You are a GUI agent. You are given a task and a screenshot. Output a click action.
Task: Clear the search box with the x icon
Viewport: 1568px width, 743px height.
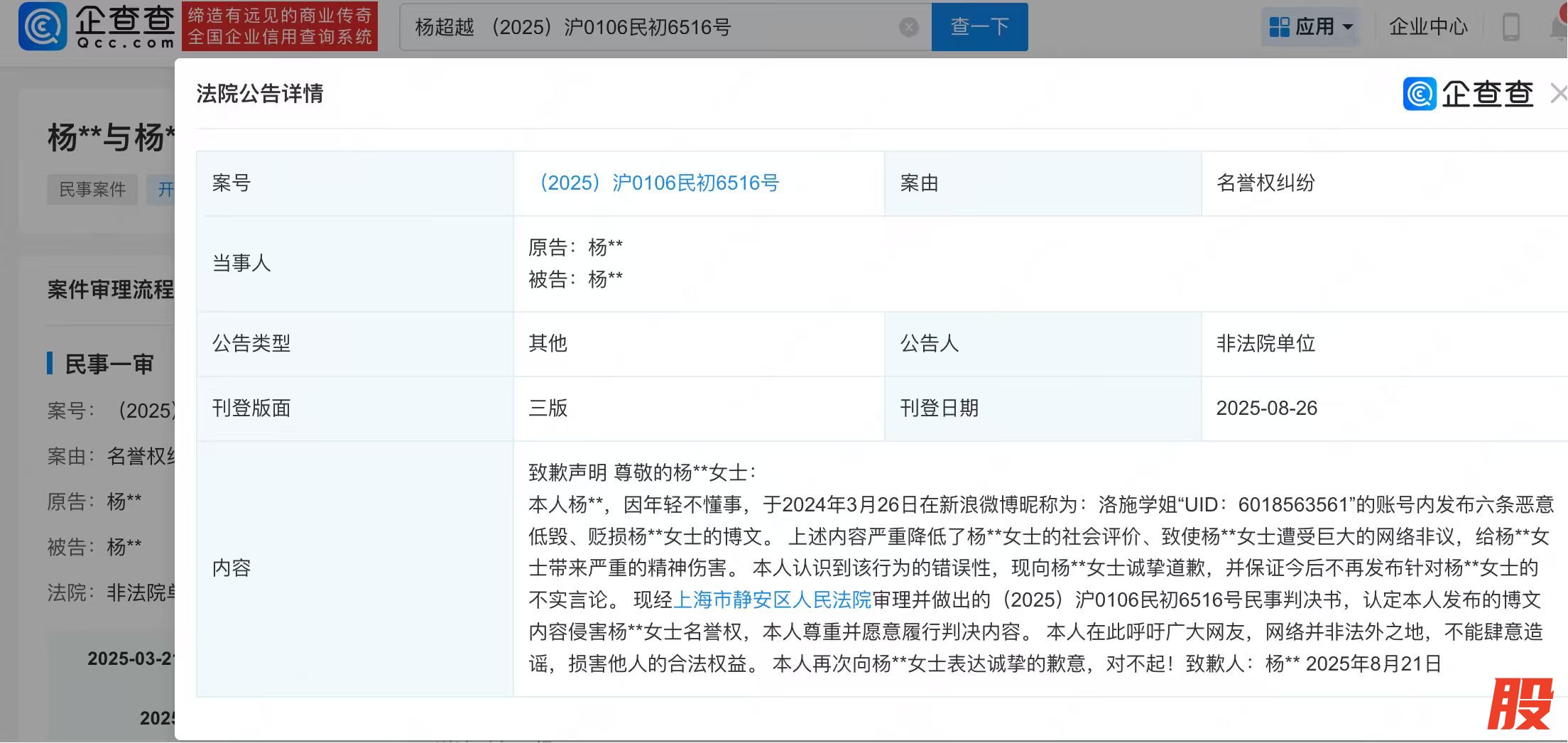click(908, 28)
